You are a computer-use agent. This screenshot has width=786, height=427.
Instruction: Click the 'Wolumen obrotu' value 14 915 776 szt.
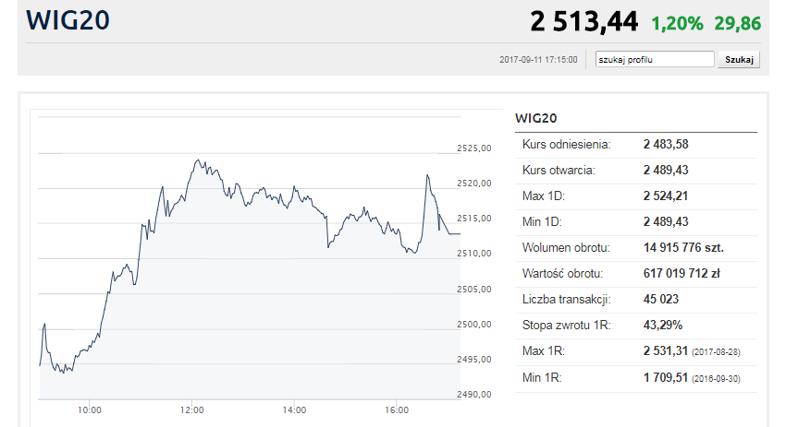point(683,247)
